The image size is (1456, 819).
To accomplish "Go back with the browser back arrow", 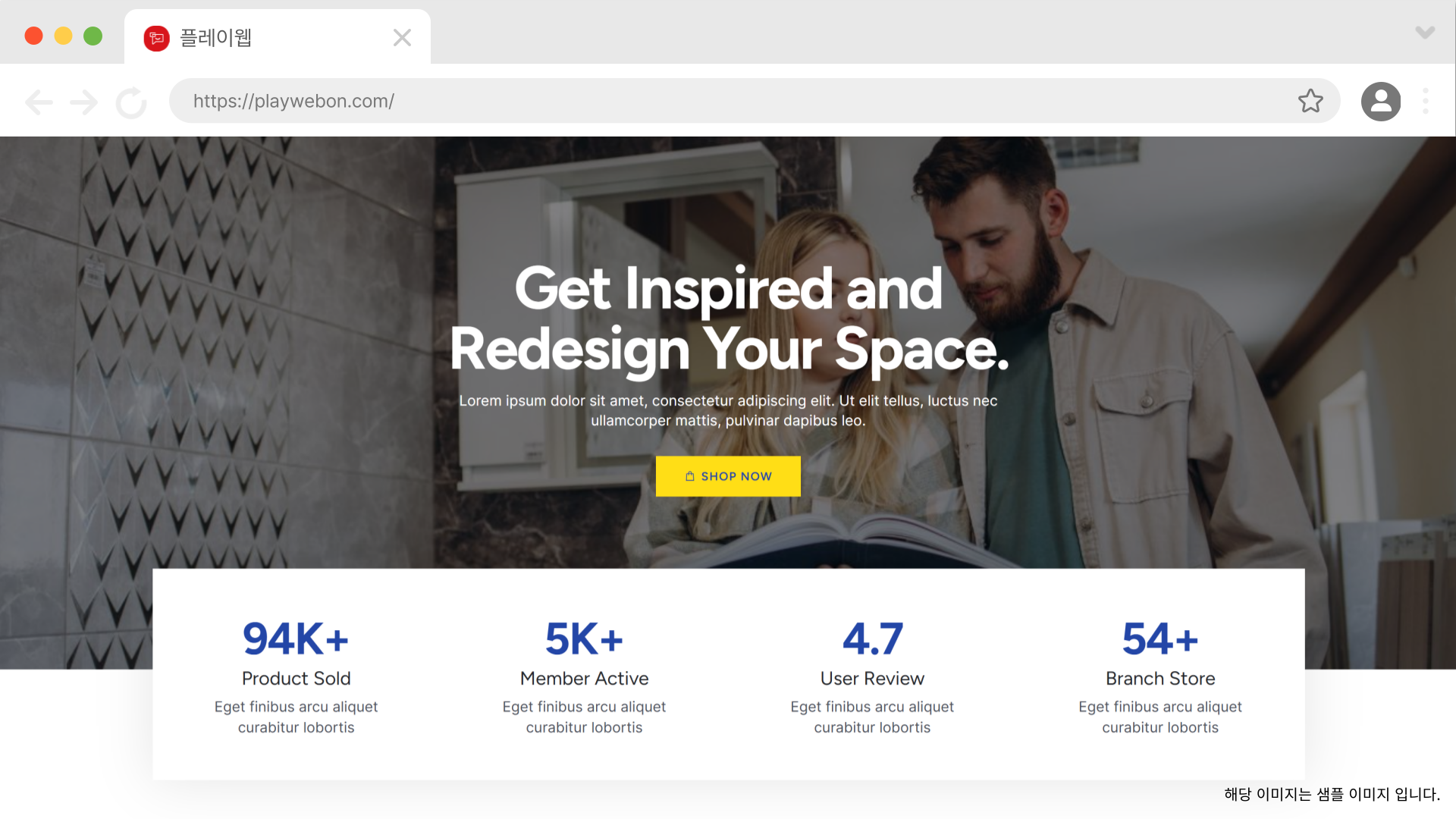I will 39,102.
